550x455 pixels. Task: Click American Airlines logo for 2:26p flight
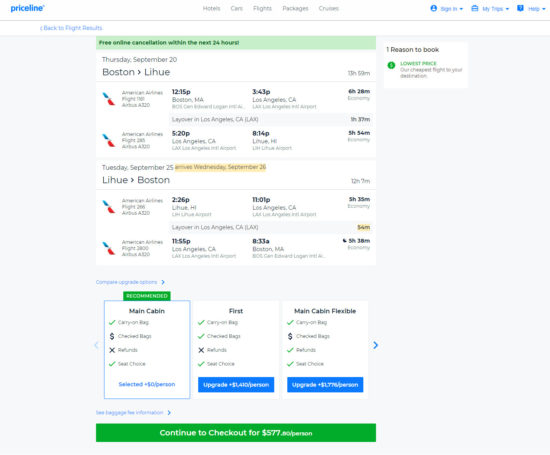pos(109,207)
